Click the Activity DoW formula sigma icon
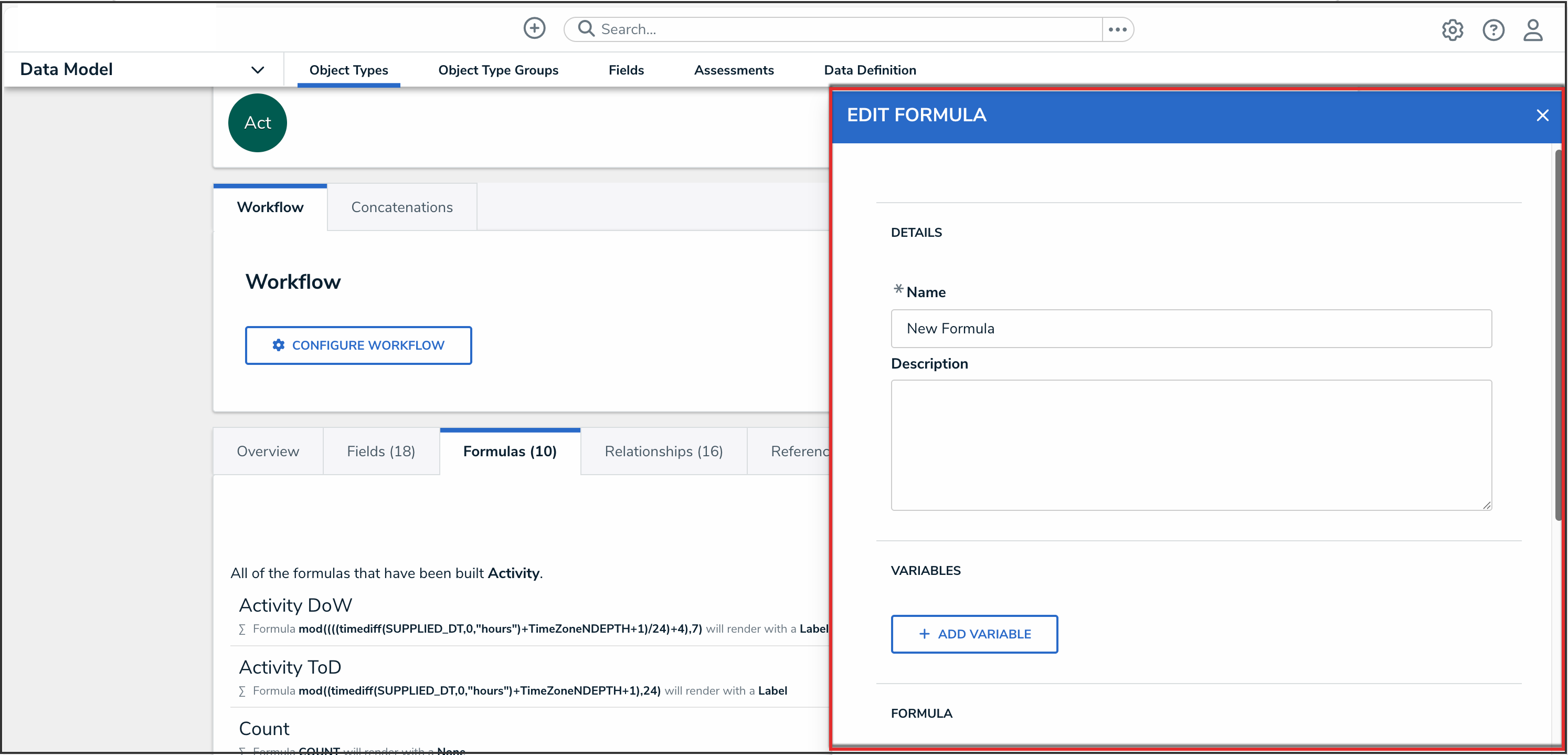Viewport: 1568px width, 755px height. (242, 629)
